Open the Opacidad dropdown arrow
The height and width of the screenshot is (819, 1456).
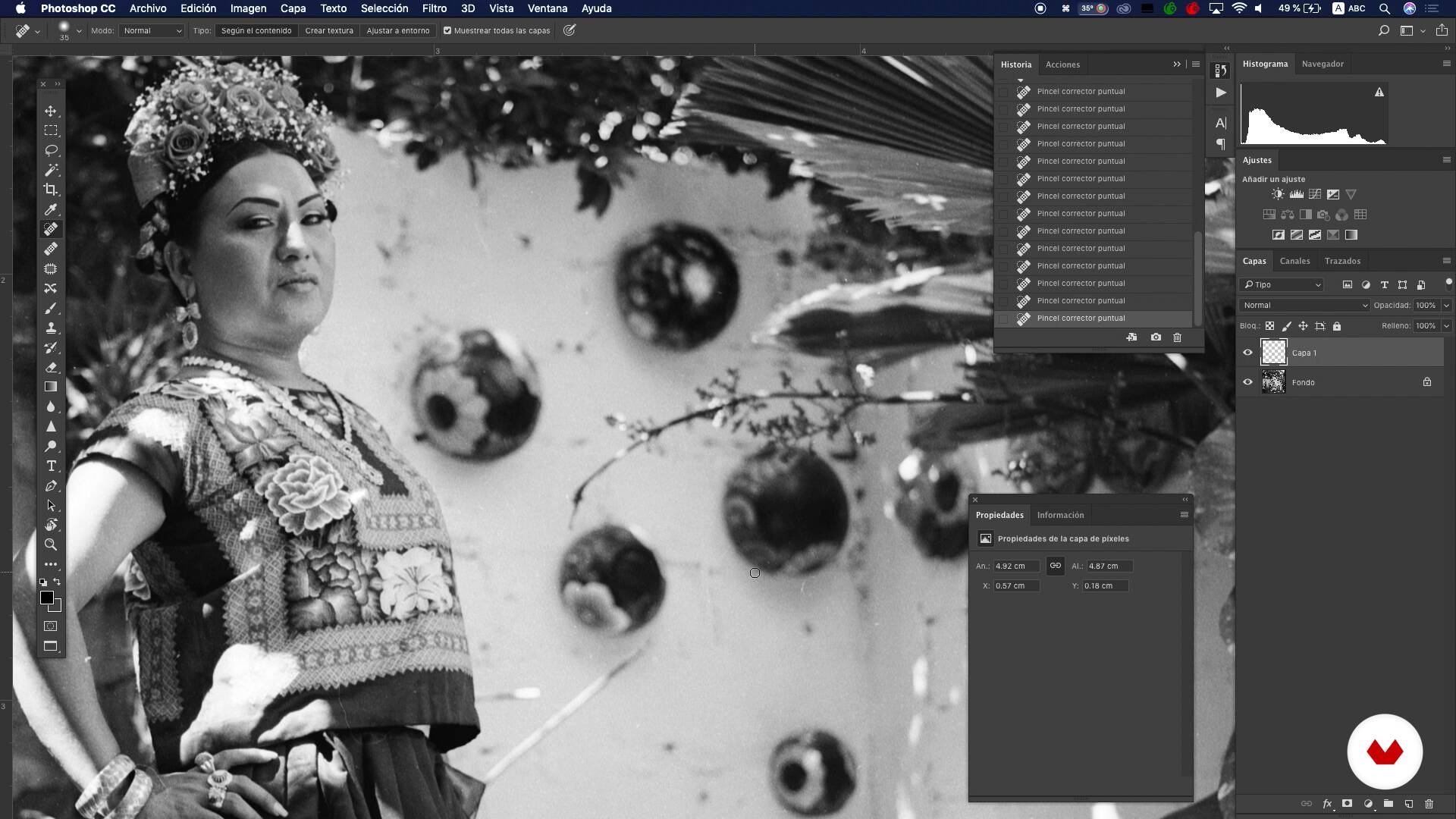[1446, 306]
